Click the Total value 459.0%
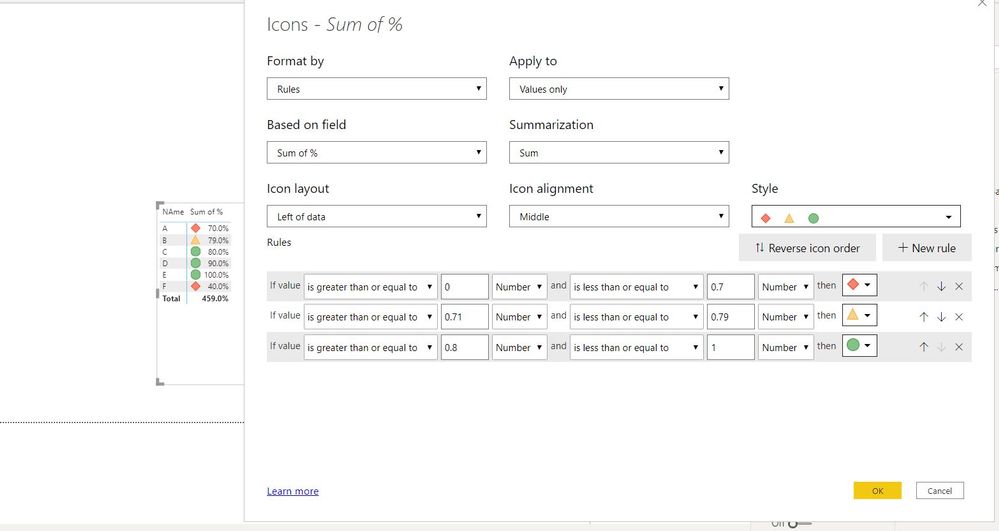The width and height of the screenshot is (999, 531). (215, 298)
